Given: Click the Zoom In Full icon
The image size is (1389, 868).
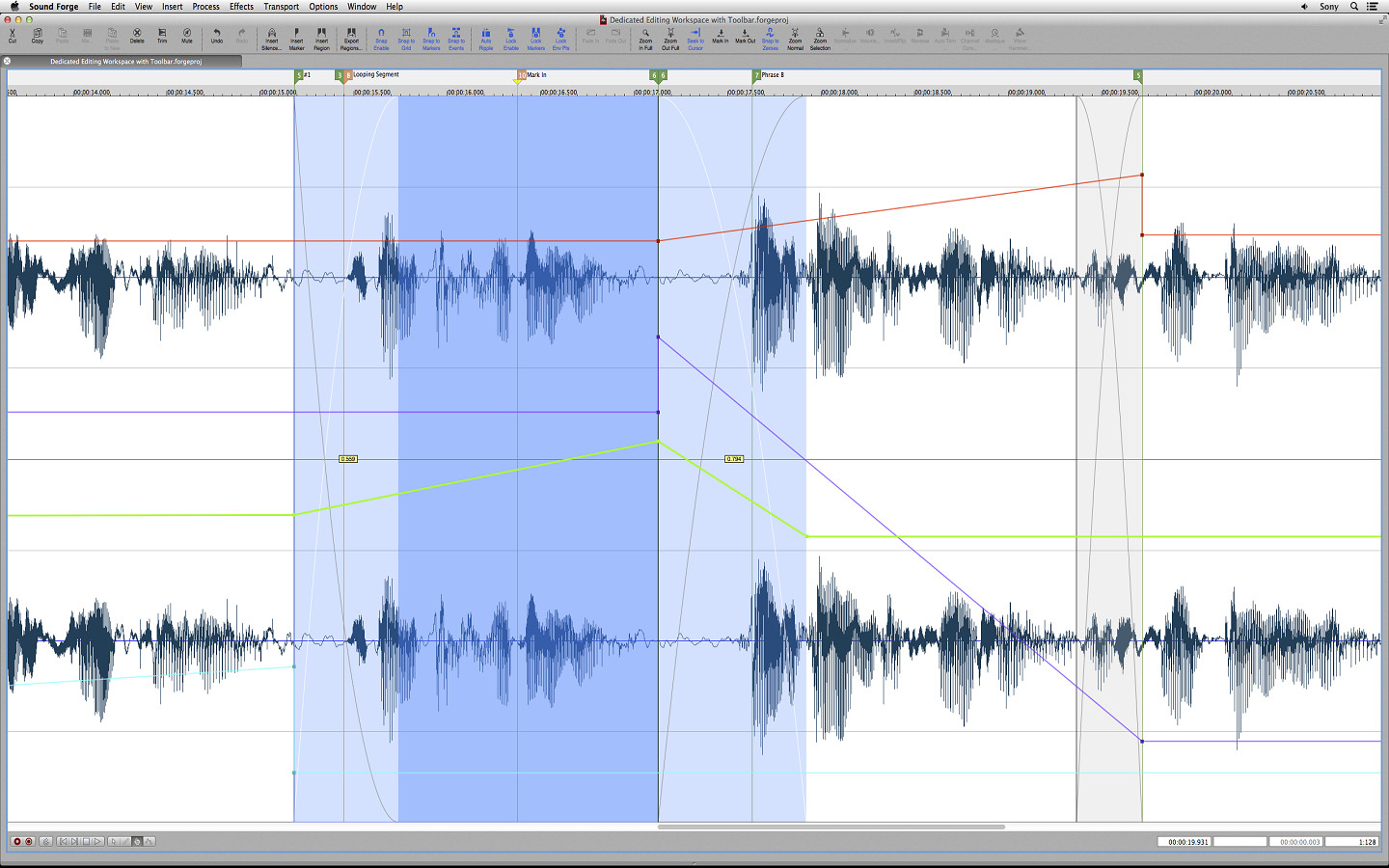Looking at the screenshot, I should click(x=645, y=37).
